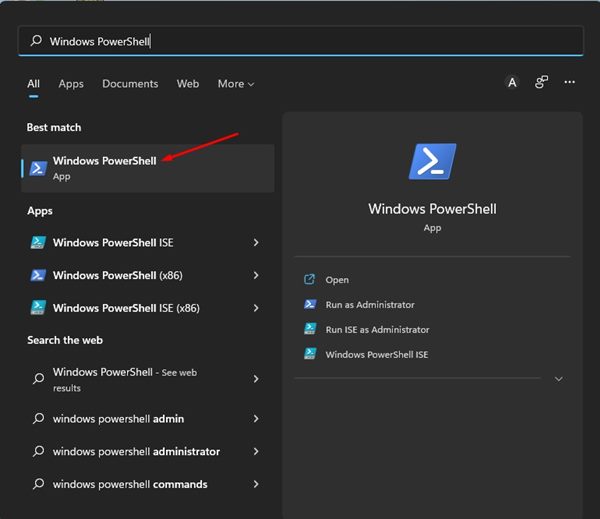Click the Windows PowerShell best match icon

[x=38, y=168]
